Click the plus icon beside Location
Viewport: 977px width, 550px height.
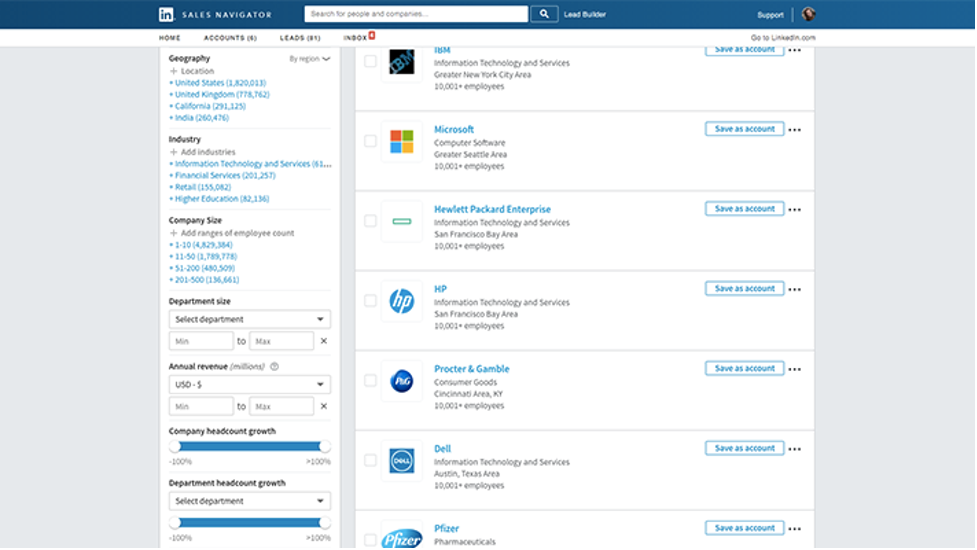click(174, 71)
